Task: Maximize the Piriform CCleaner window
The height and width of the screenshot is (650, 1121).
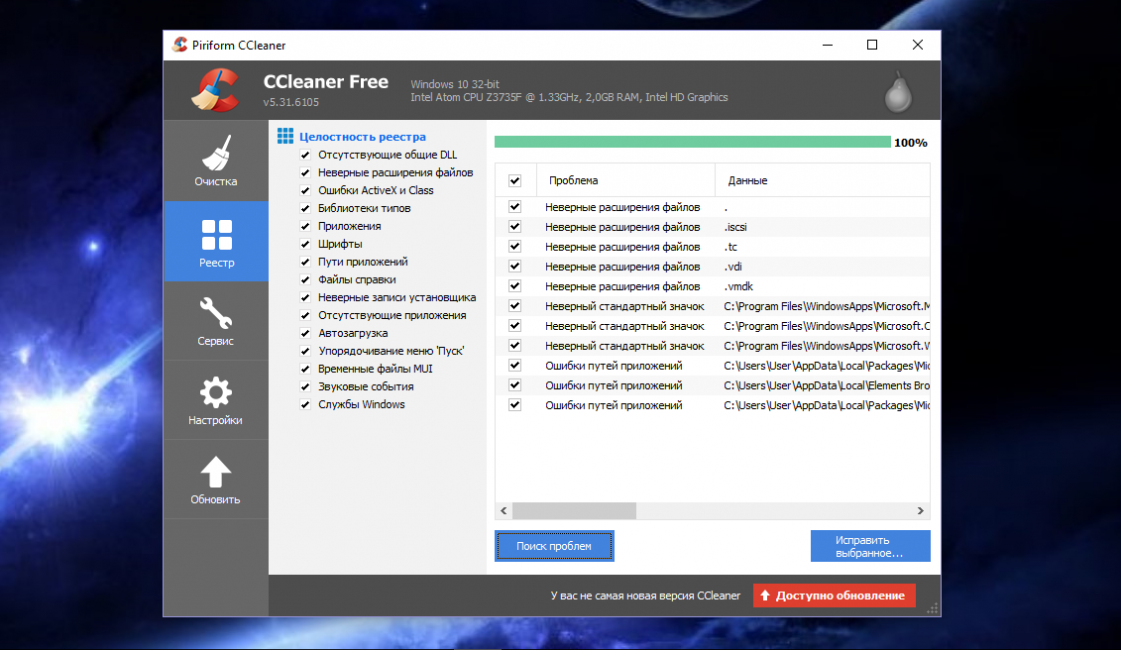Action: tap(872, 45)
